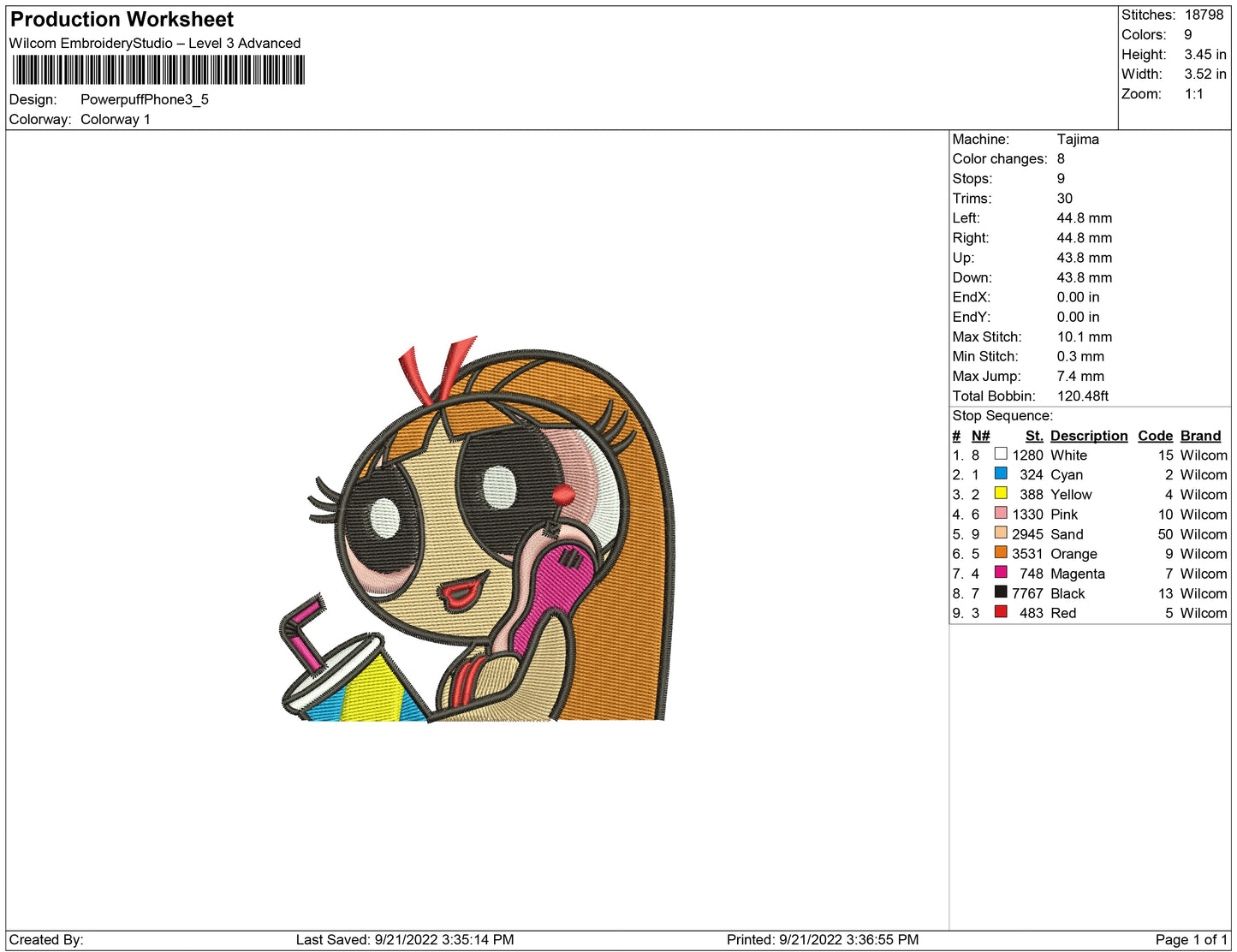Click the Width value '3.52 in'
The height and width of the screenshot is (952, 1237).
(1205, 74)
